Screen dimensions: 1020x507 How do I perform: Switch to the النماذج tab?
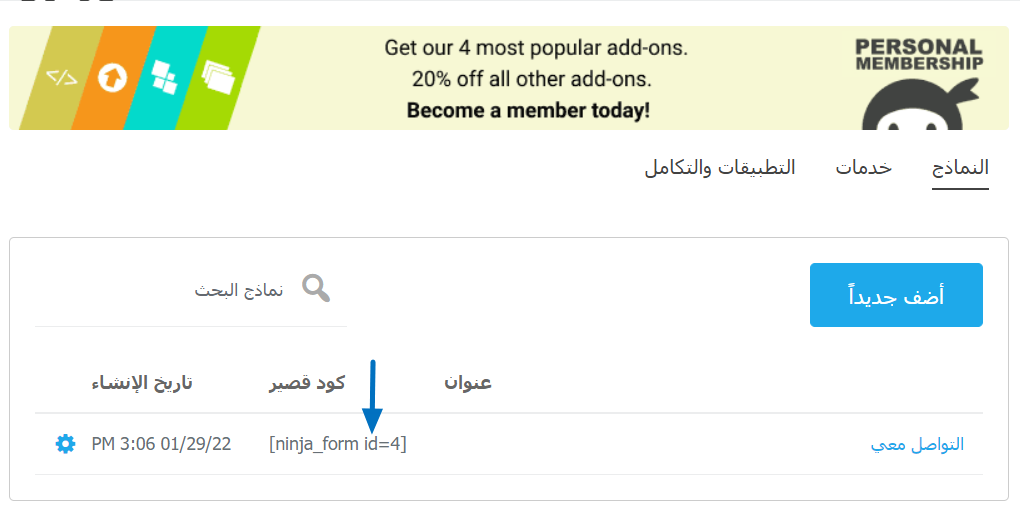(x=960, y=168)
